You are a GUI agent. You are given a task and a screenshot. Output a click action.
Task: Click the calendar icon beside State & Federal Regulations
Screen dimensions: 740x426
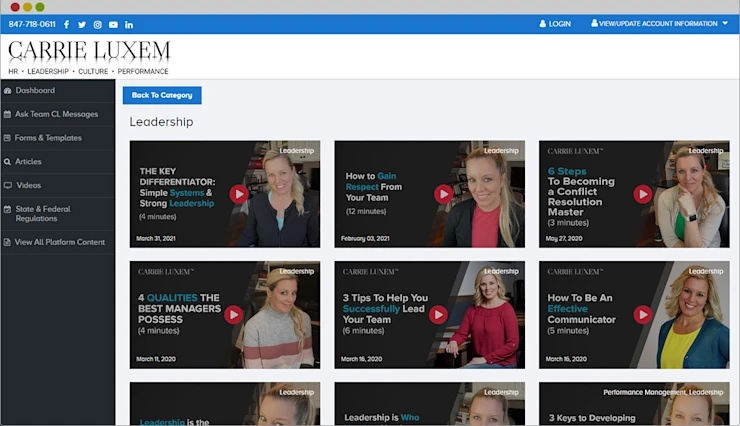8,209
